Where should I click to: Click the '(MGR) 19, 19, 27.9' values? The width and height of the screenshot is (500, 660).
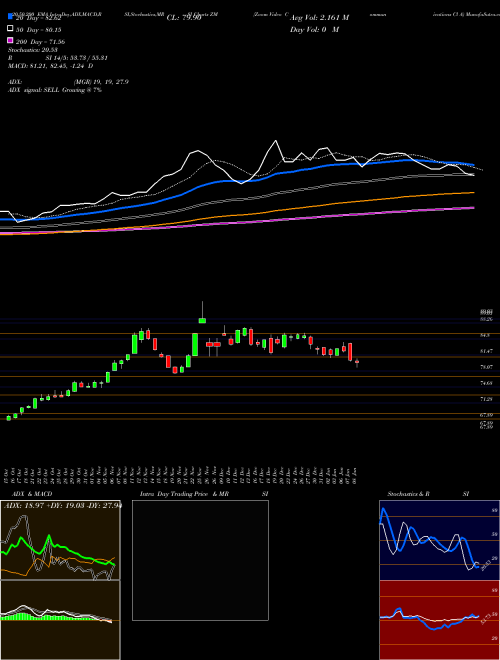[x=101, y=82]
